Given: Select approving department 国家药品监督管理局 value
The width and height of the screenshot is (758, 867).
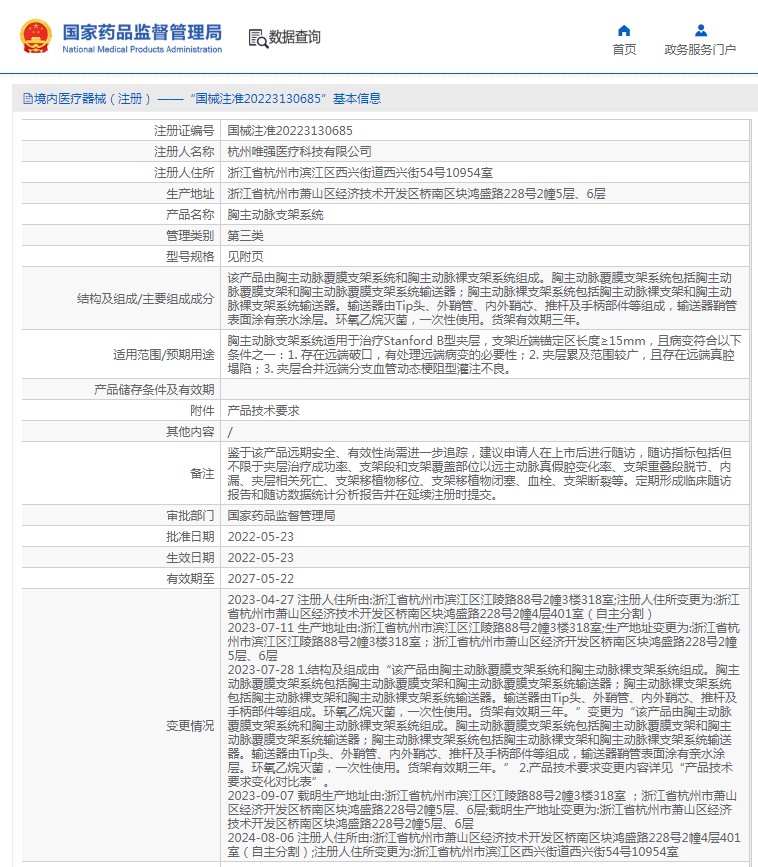Looking at the screenshot, I should 281,516.
